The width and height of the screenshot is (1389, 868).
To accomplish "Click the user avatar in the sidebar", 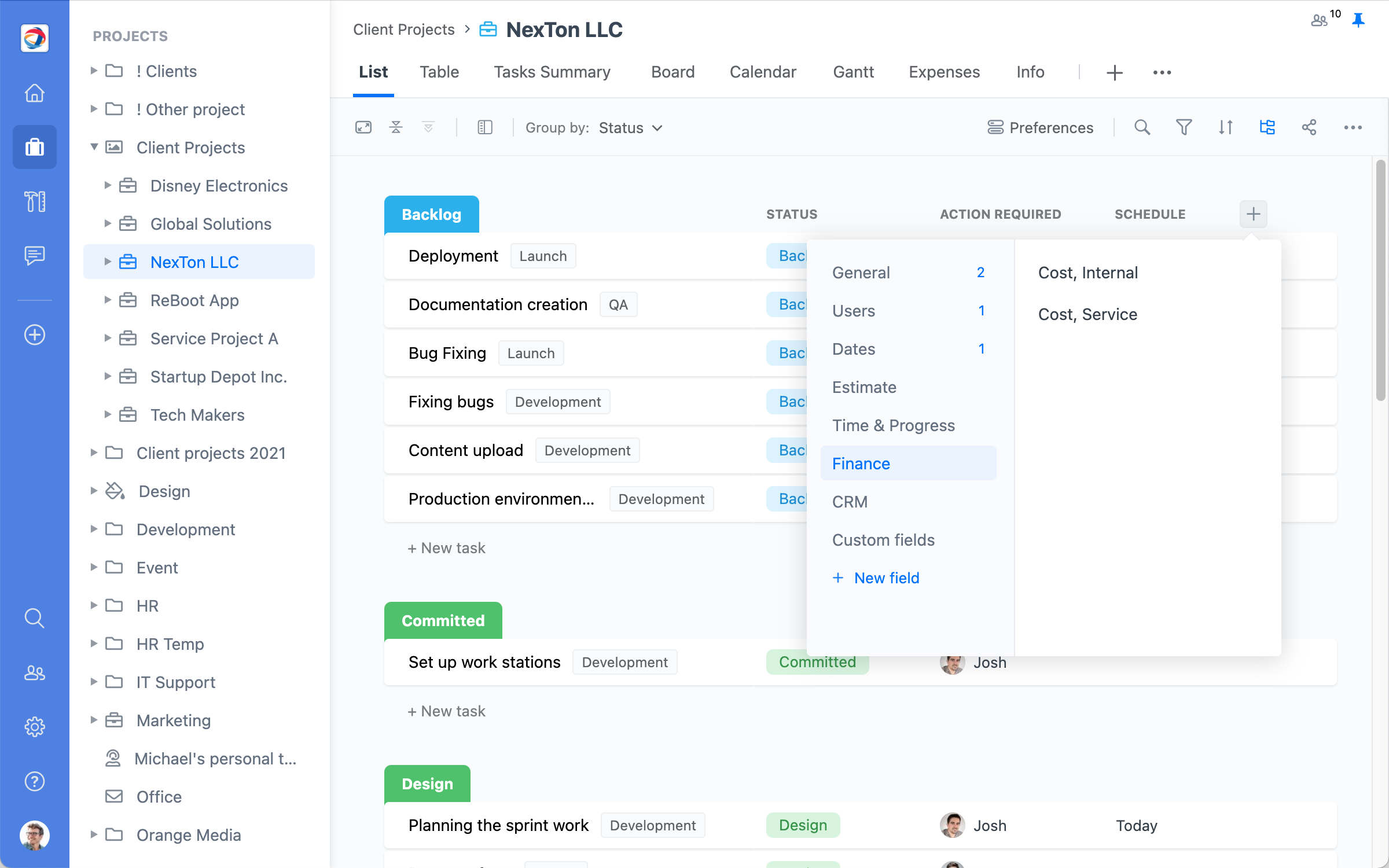I will 35,835.
